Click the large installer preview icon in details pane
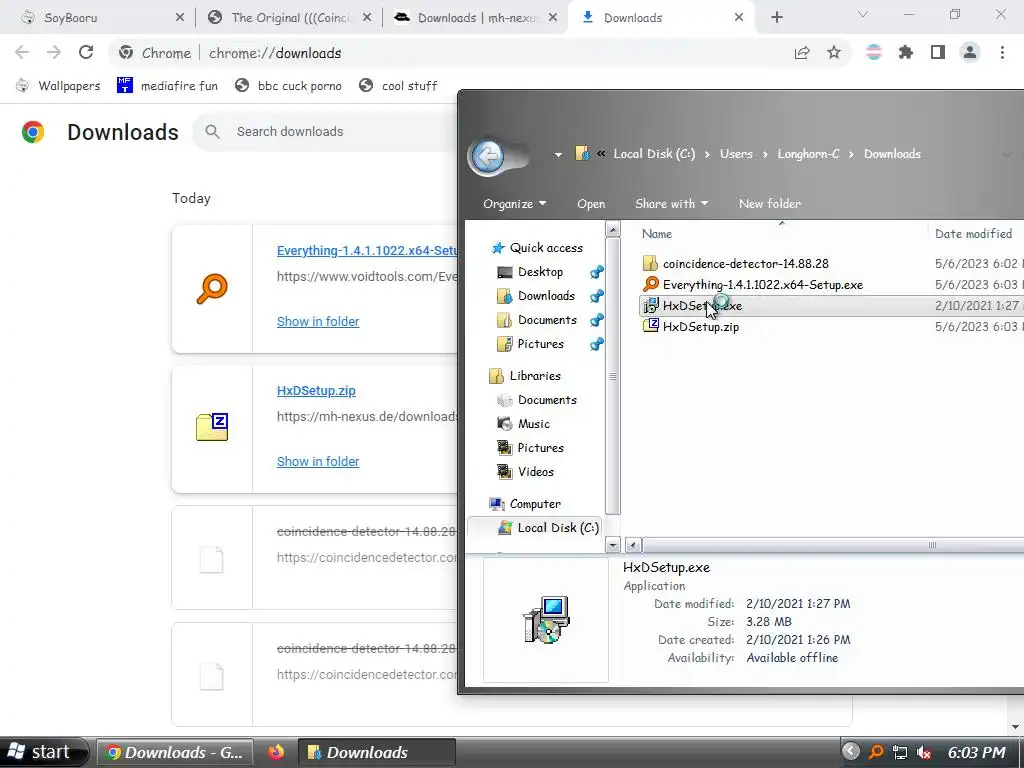 point(547,619)
